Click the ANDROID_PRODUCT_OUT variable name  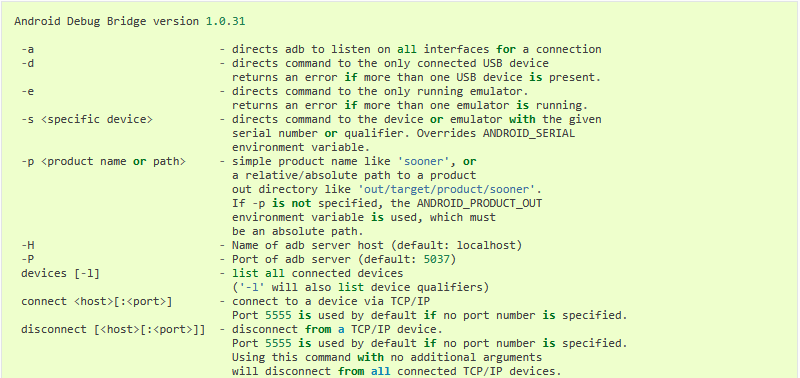[480, 203]
